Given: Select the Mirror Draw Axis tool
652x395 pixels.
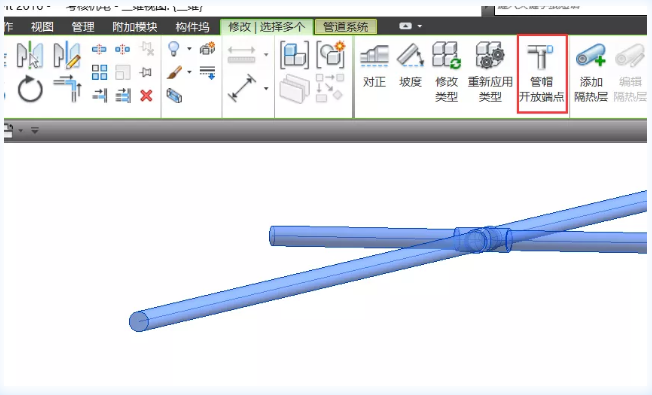Looking at the screenshot, I should pos(67,55).
